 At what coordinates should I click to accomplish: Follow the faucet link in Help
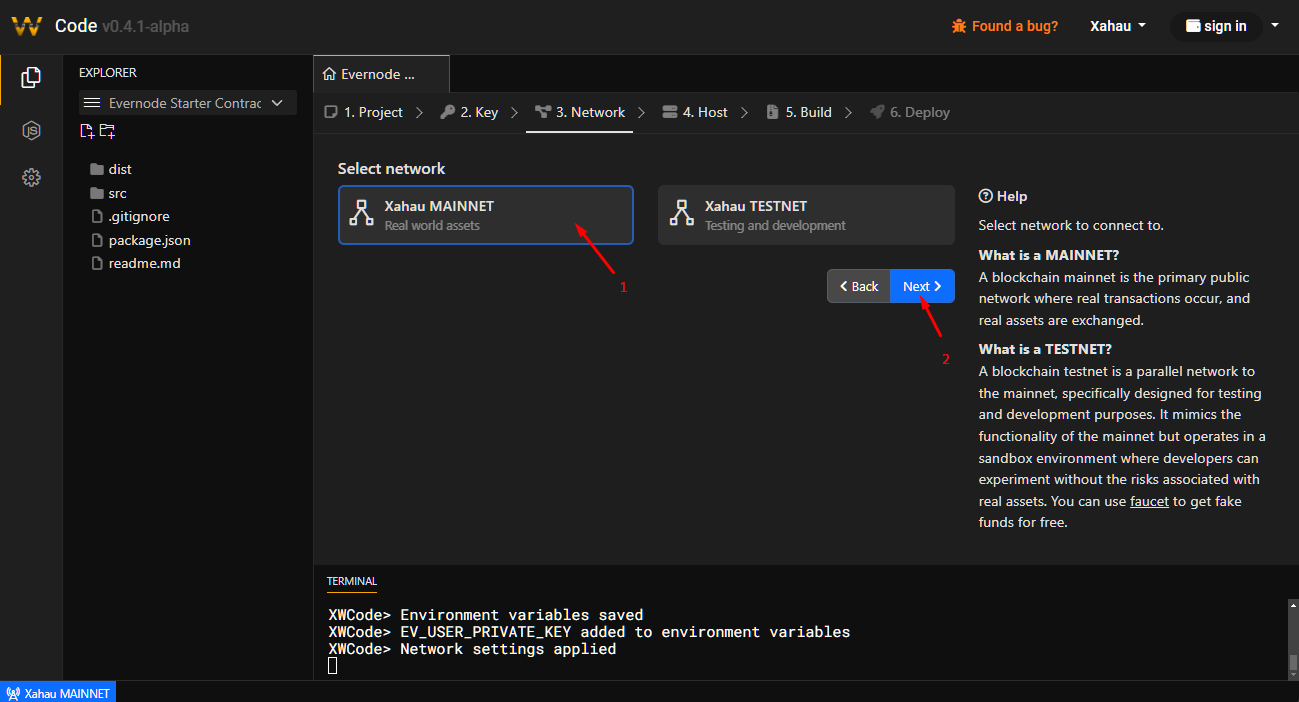point(1149,501)
